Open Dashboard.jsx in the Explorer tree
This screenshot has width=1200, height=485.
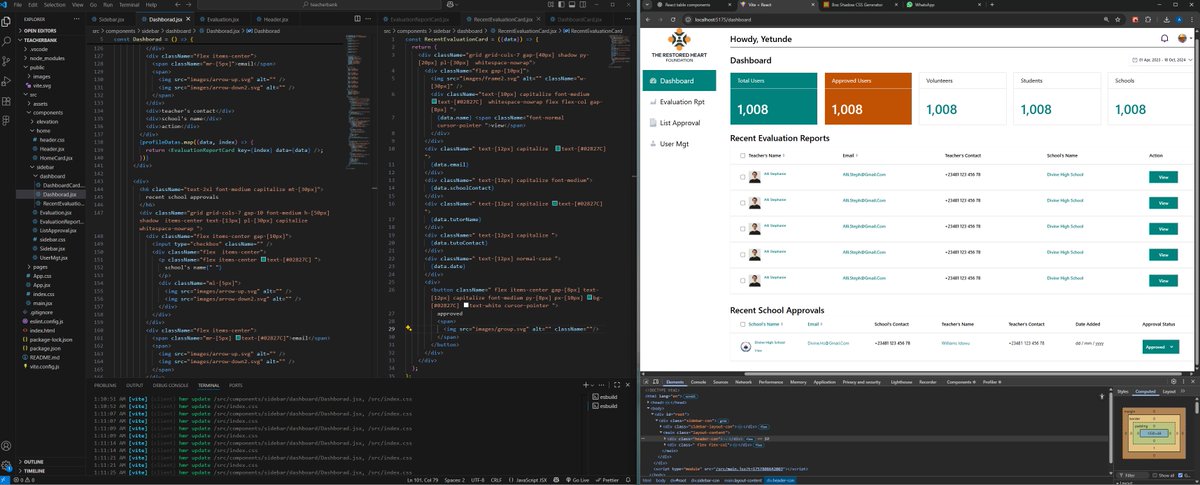tap(59, 195)
